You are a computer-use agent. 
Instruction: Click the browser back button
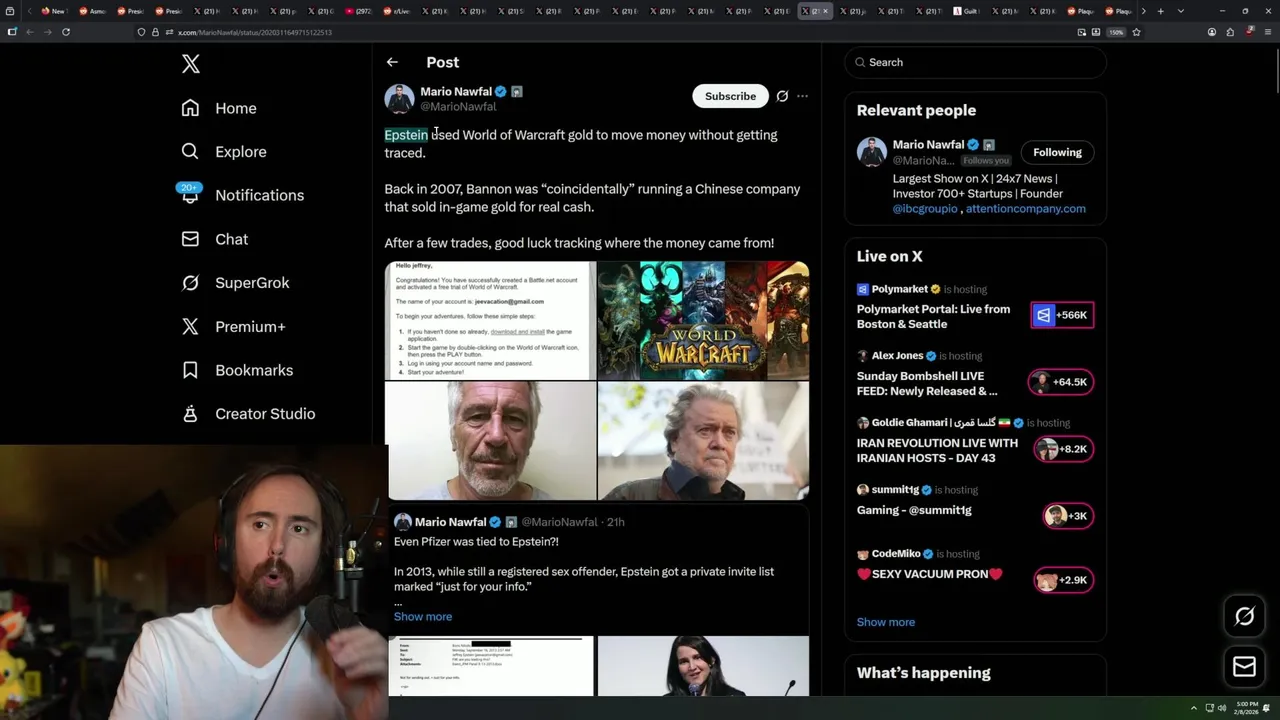tap(29, 32)
